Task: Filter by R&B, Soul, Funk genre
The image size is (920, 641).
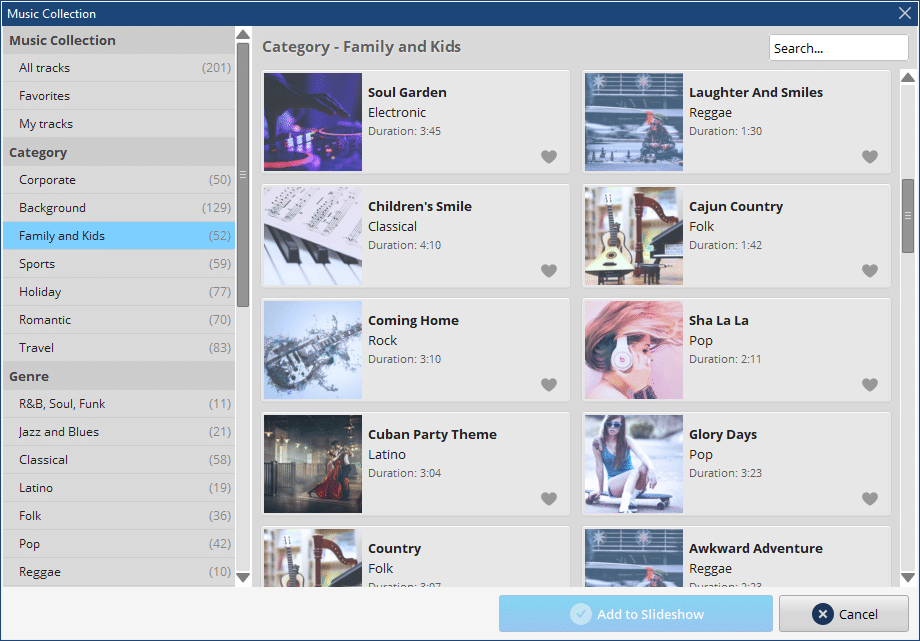Action: [x=119, y=404]
